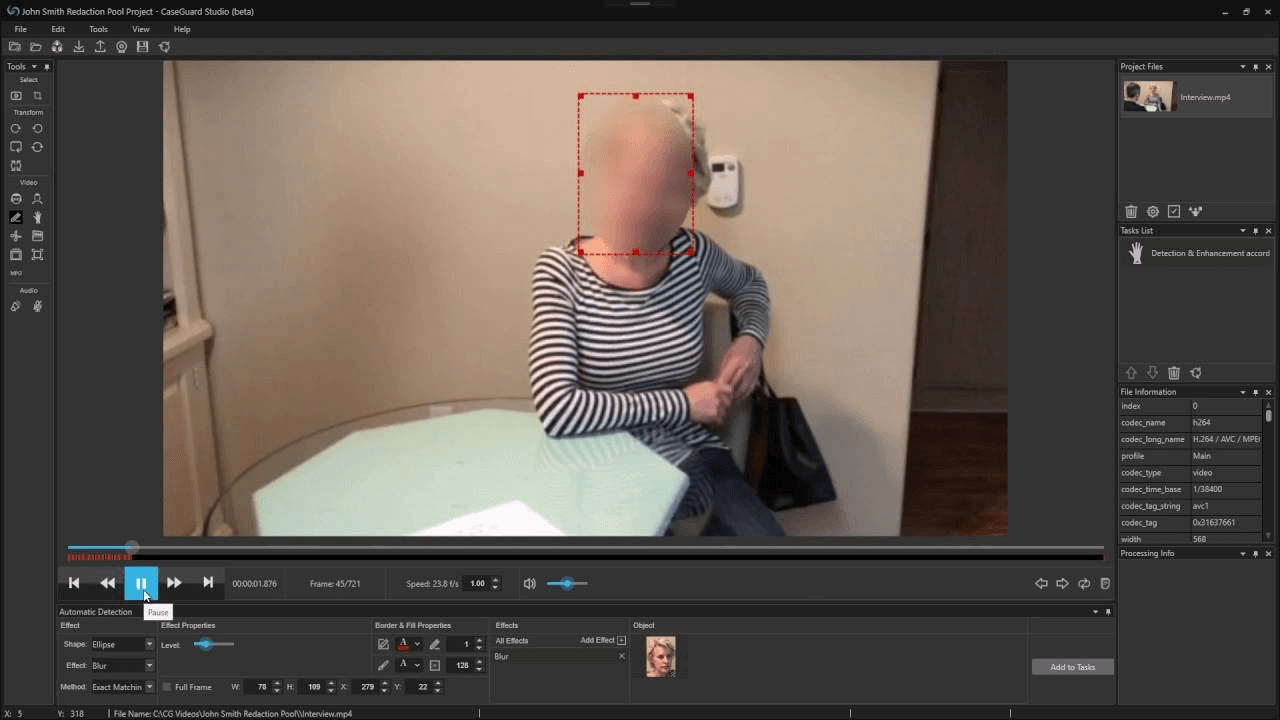This screenshot has width=1280, height=720.
Task: Adjust the blur Level slider
Action: tap(213, 644)
